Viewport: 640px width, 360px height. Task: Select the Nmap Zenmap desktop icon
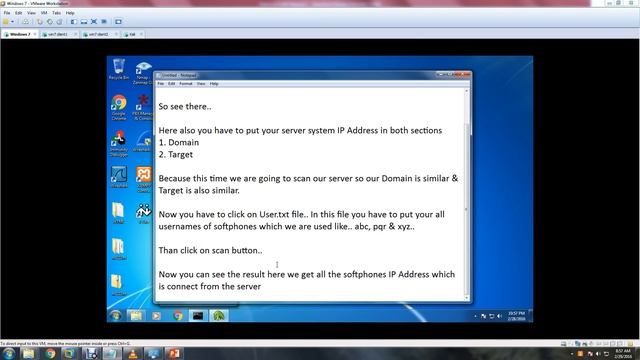click(x=143, y=73)
